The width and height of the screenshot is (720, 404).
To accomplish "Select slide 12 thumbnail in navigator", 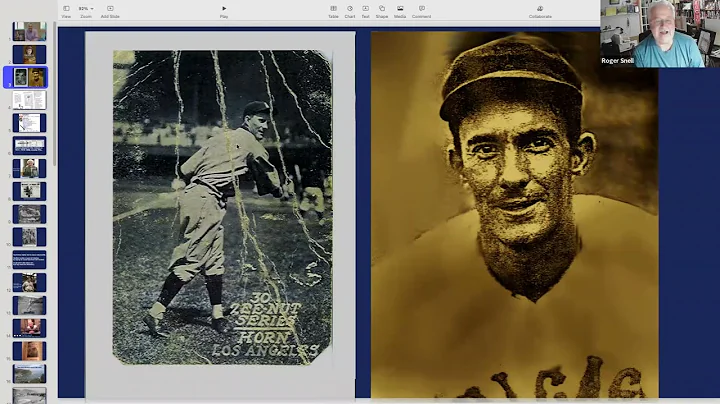I will click(29, 282).
